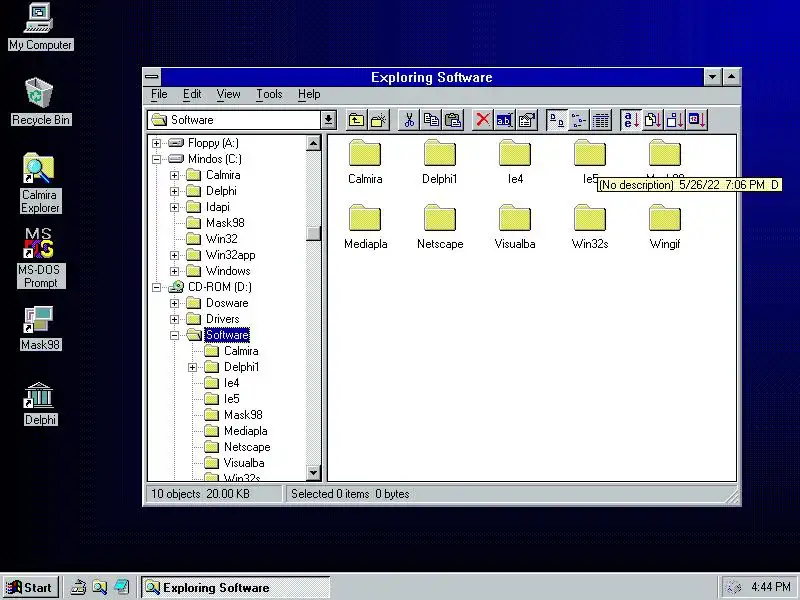This screenshot has width=800, height=600.
Task: Select the Win32s folder in right pane
Action: [x=590, y=227]
